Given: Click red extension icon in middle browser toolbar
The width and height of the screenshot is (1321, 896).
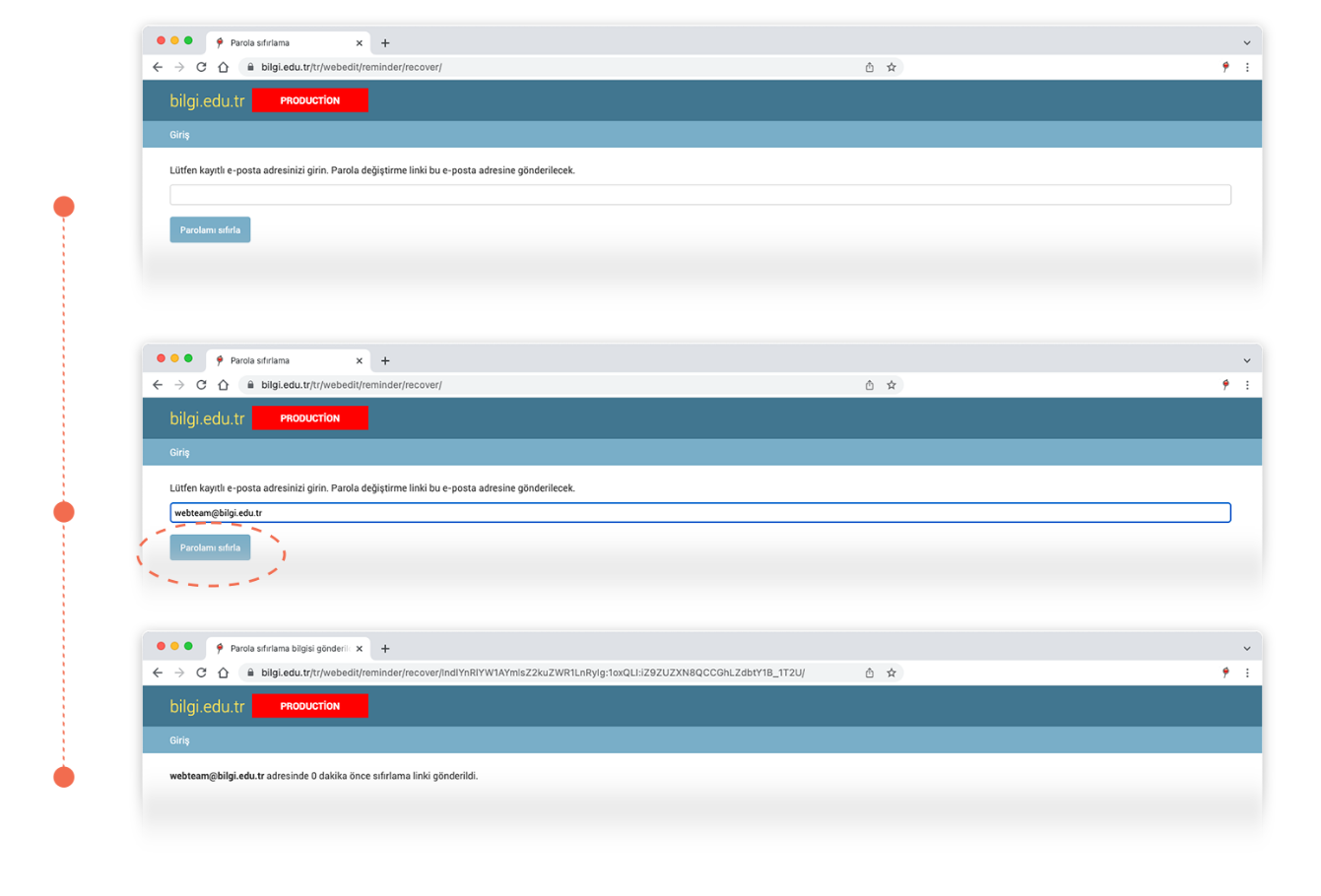Looking at the screenshot, I should [1225, 385].
